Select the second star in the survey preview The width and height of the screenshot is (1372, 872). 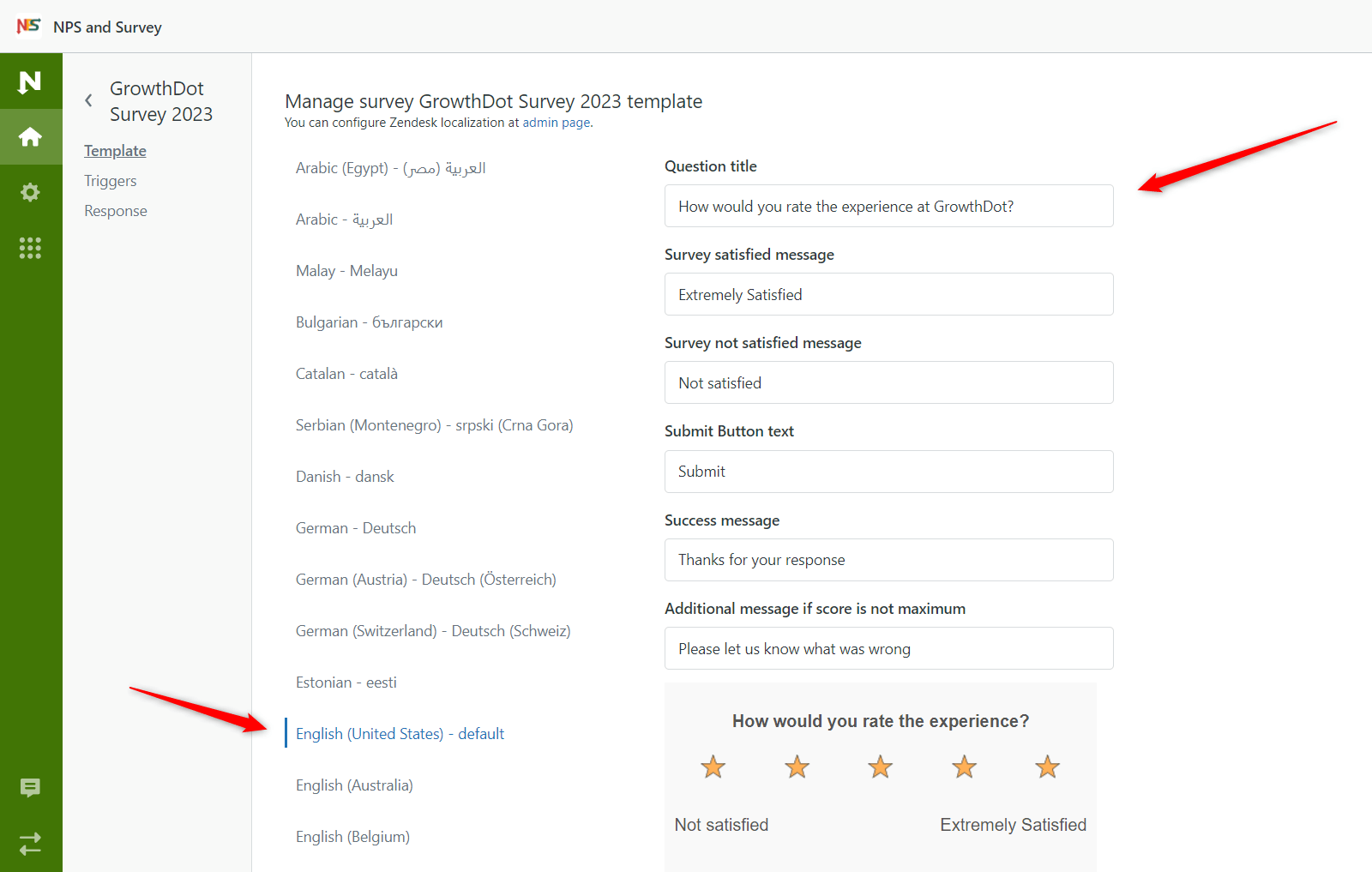tap(797, 767)
